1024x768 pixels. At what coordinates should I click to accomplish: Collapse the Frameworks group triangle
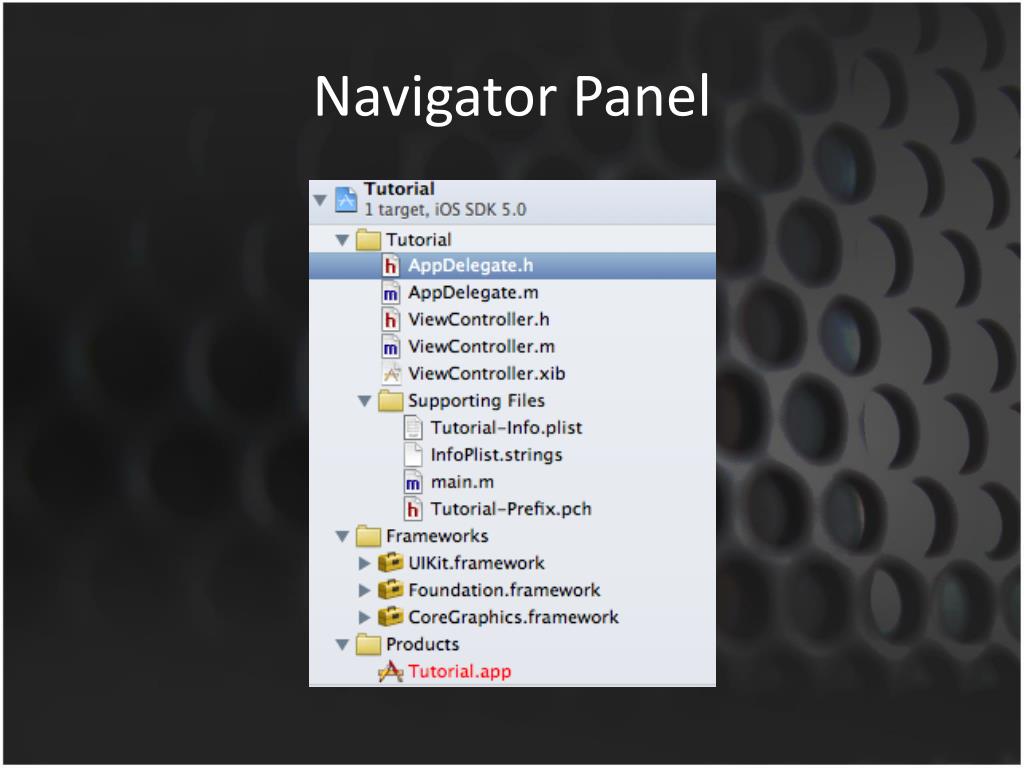point(342,537)
